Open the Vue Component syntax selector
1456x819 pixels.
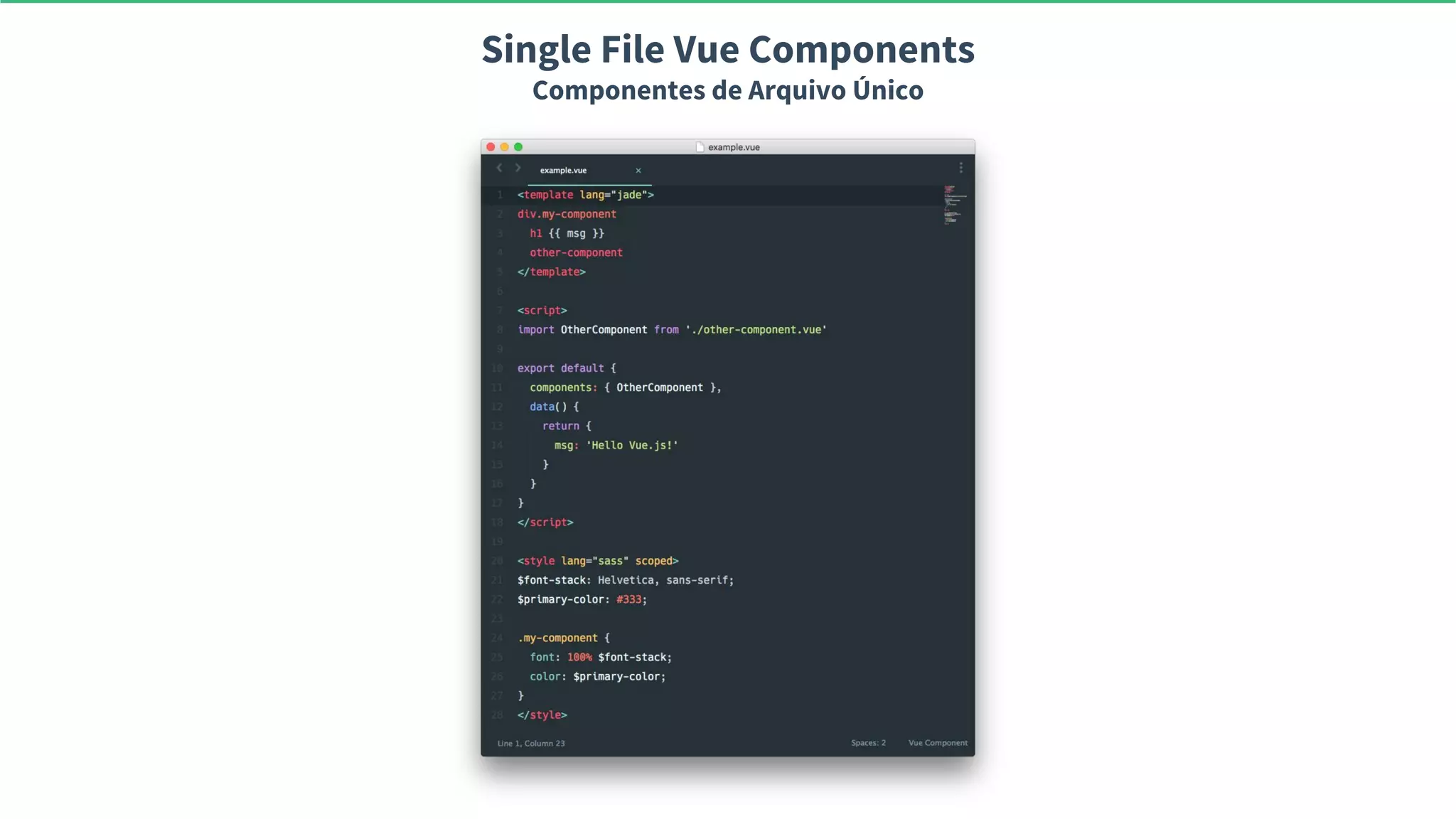point(938,743)
